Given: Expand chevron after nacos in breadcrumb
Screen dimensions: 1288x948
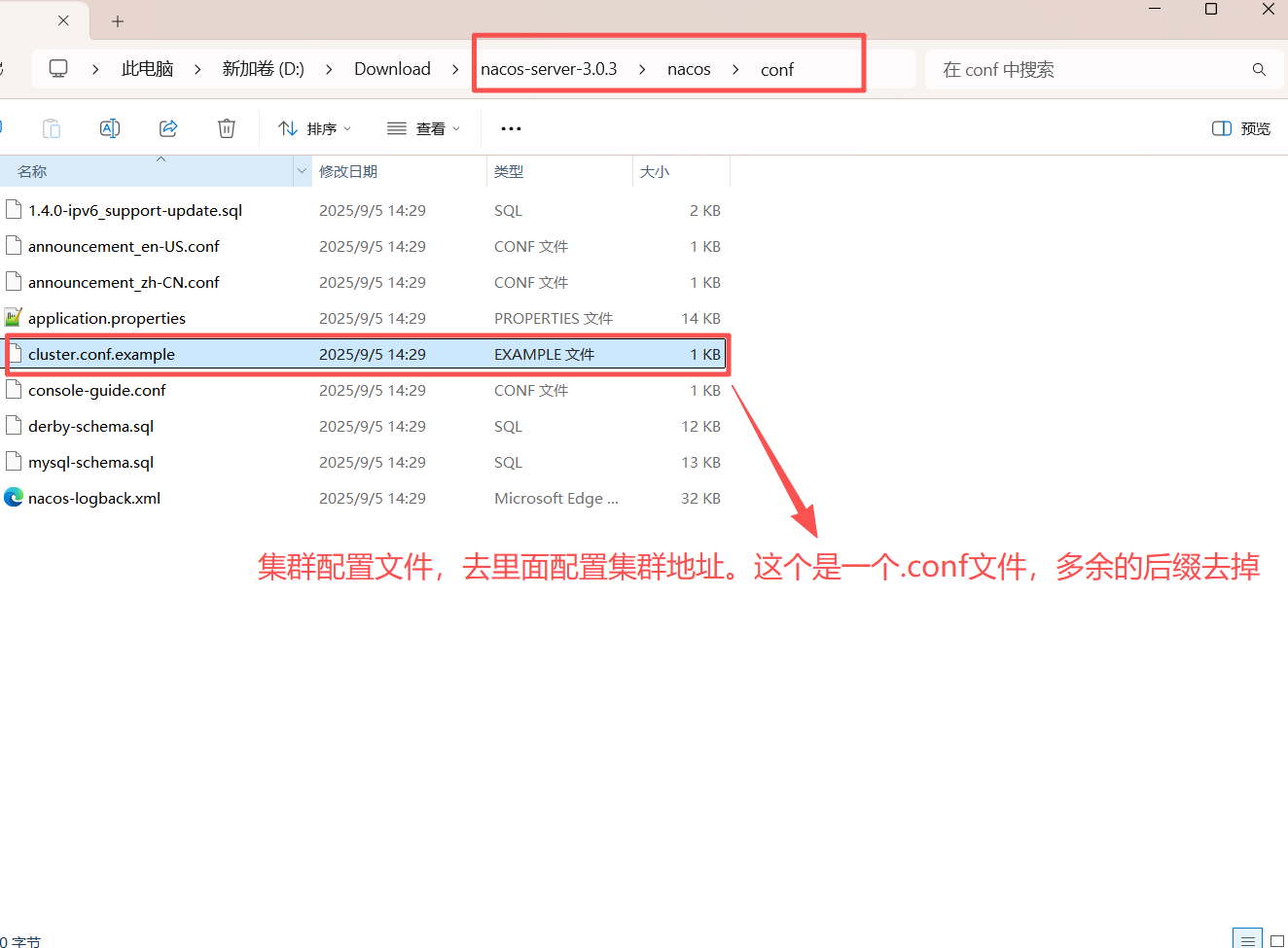Looking at the screenshot, I should click(735, 69).
